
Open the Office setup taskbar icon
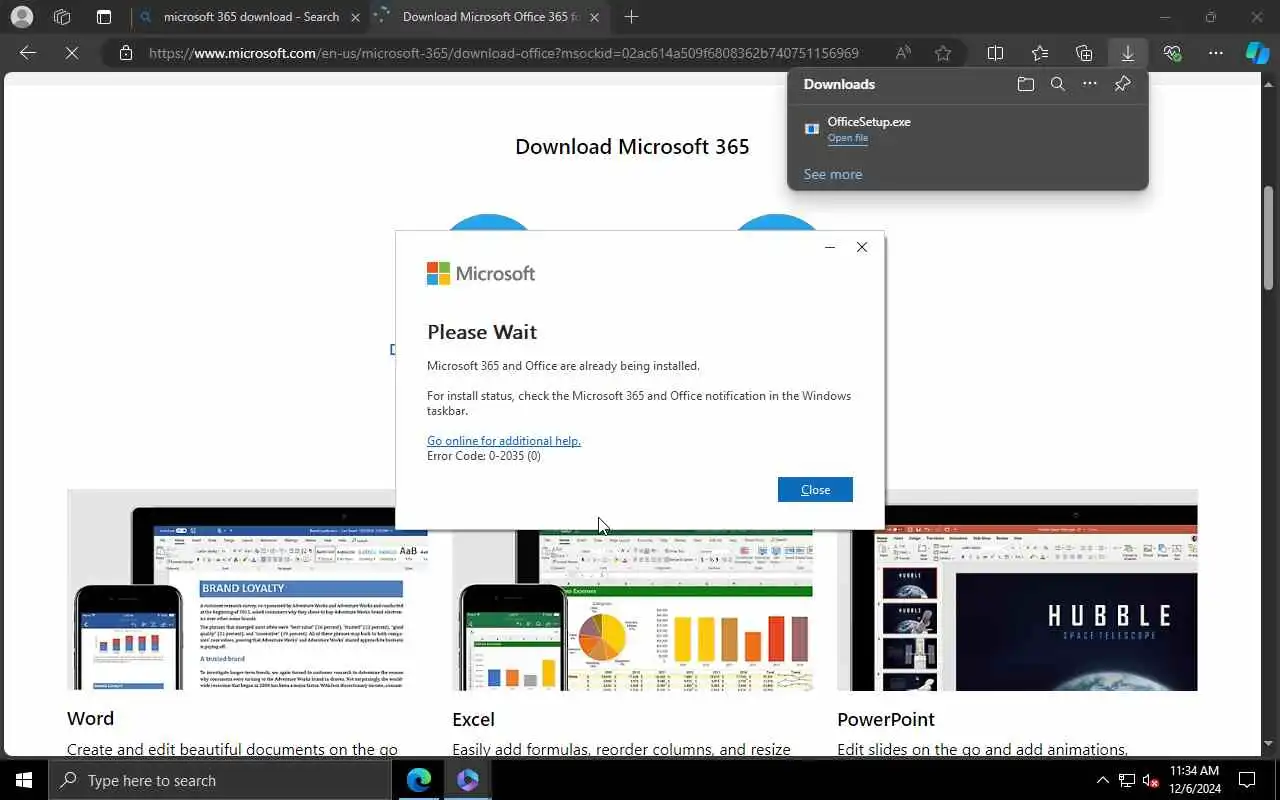(467, 780)
